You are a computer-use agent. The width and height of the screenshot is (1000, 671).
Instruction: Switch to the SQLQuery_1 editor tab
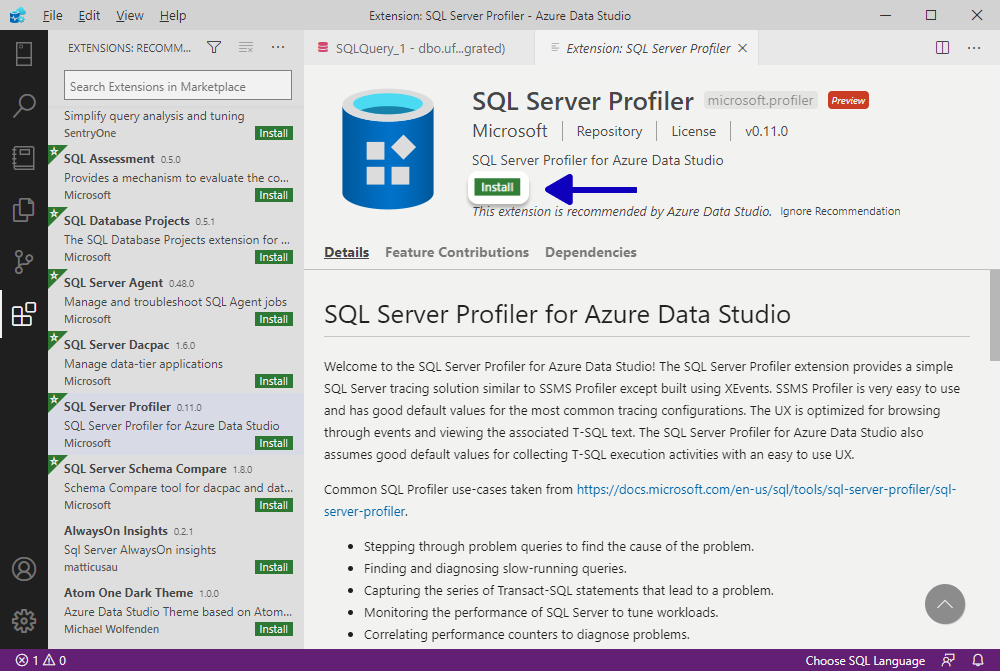coord(420,48)
